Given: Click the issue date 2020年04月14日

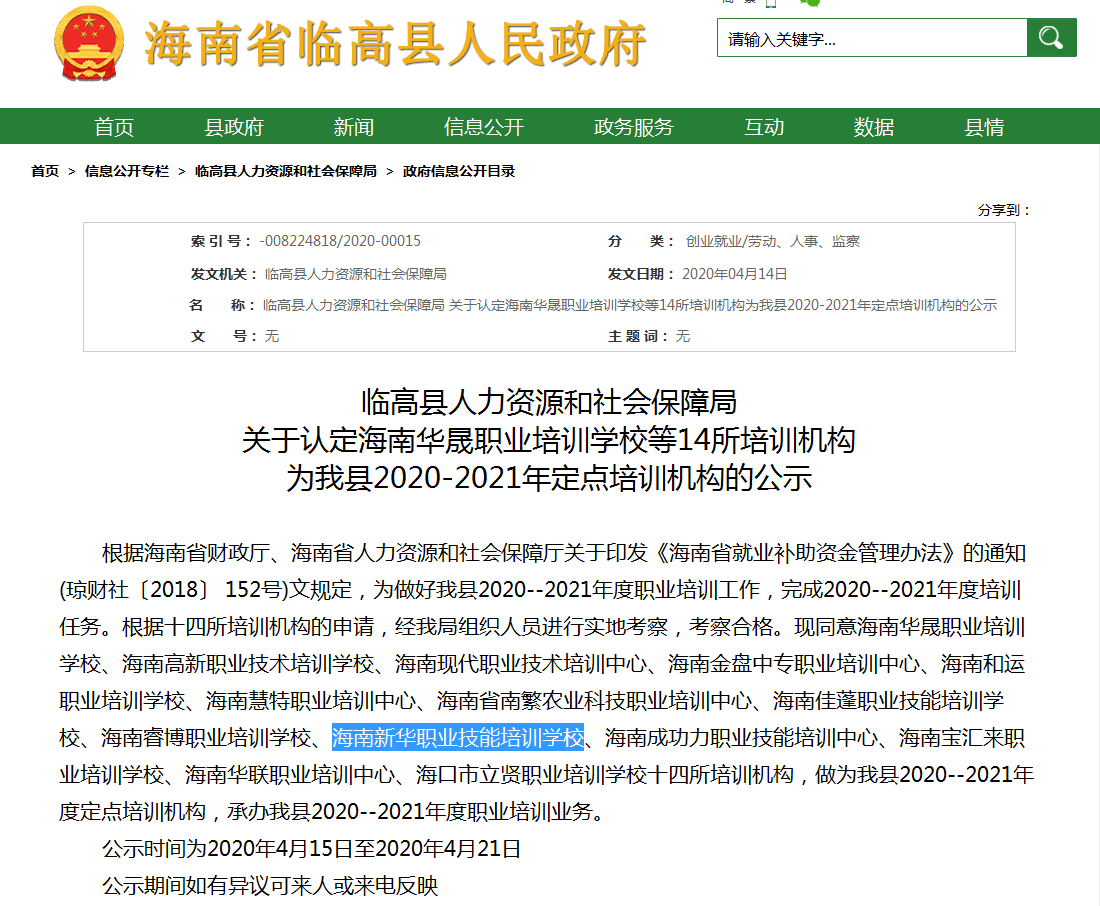Looking at the screenshot, I should pyautogui.click(x=735, y=274).
